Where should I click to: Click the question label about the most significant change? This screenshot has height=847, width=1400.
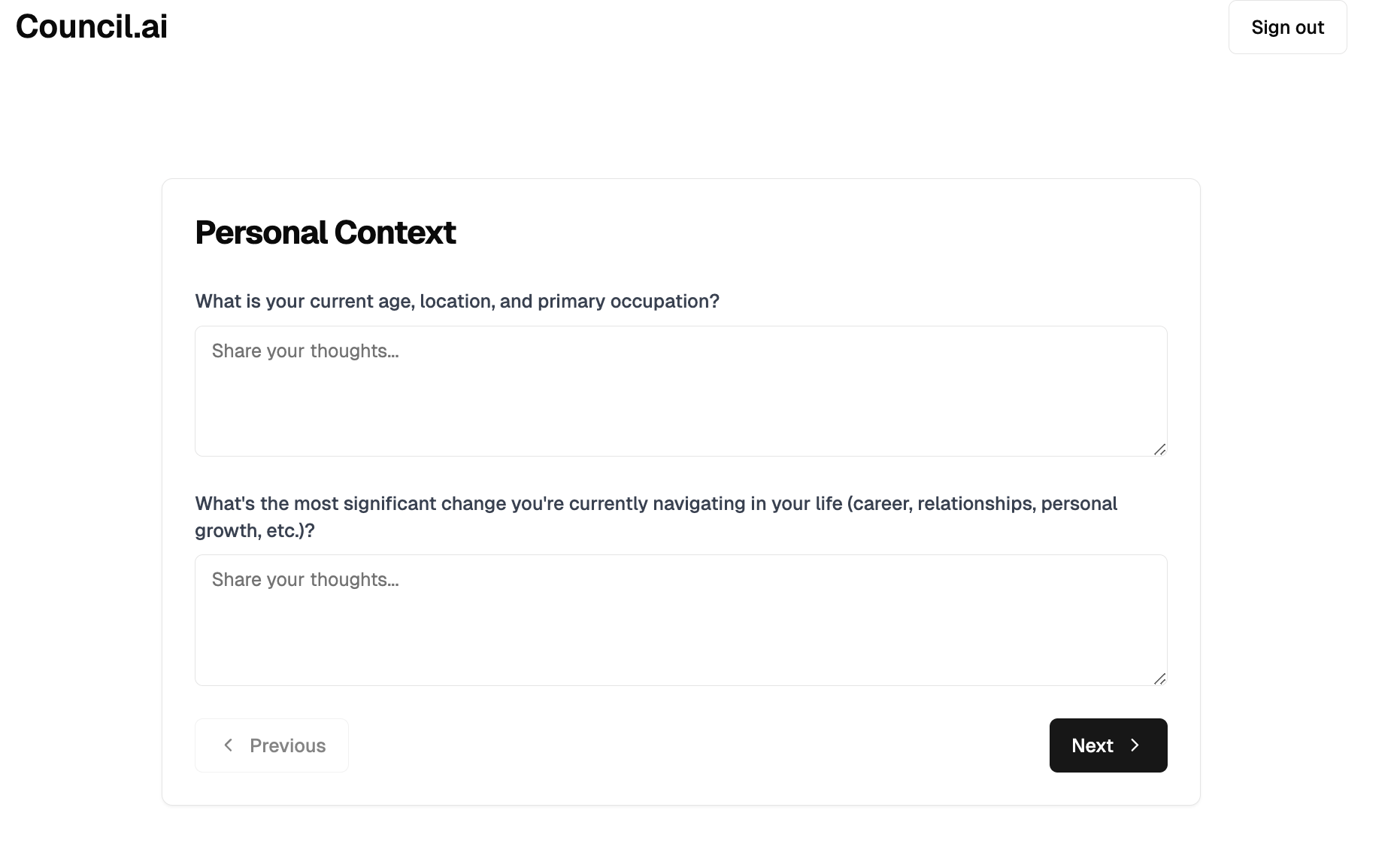[x=656, y=504]
